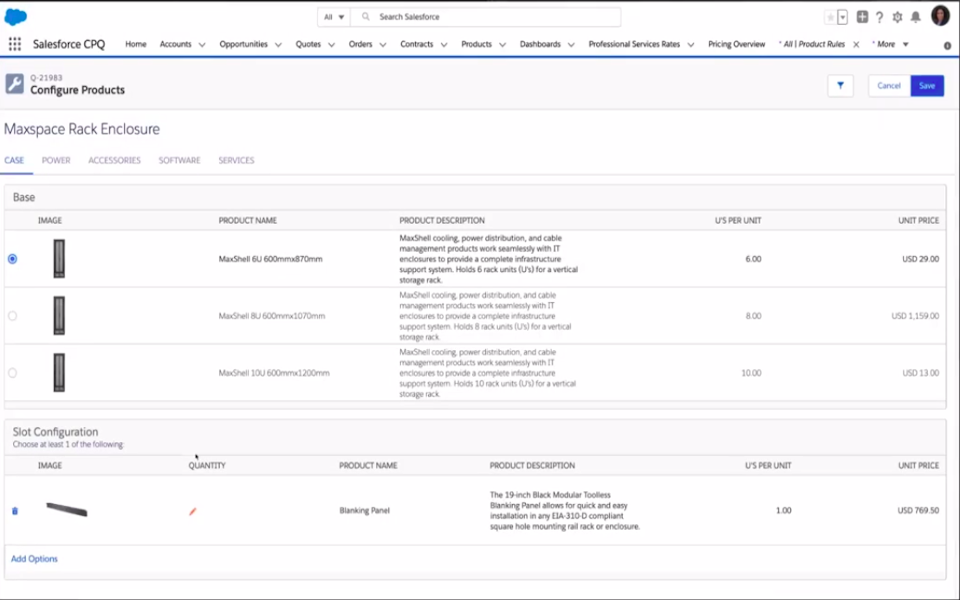Open the favorites list dropdown arrow
The height and width of the screenshot is (600, 960).
[x=842, y=17]
